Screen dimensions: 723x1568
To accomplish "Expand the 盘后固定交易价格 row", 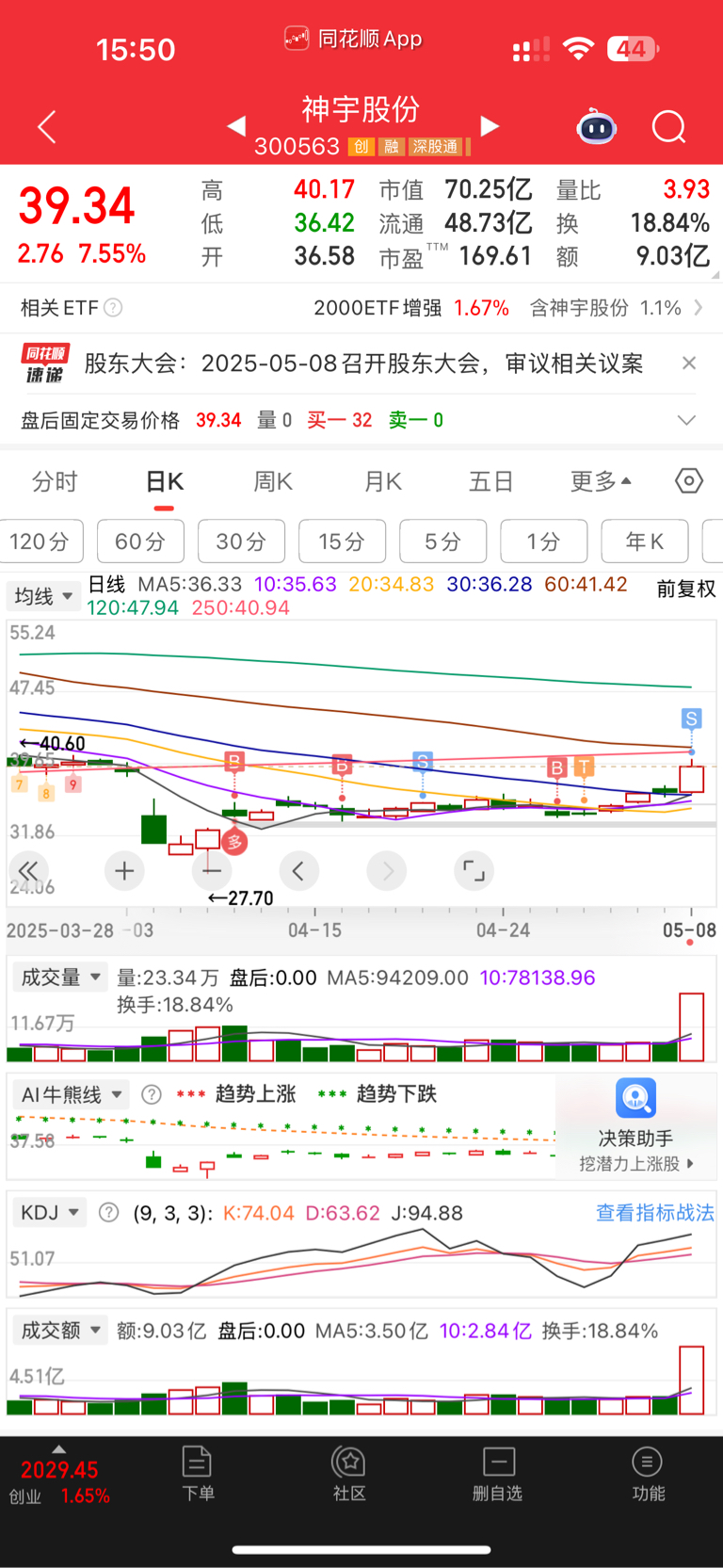I will [x=687, y=420].
